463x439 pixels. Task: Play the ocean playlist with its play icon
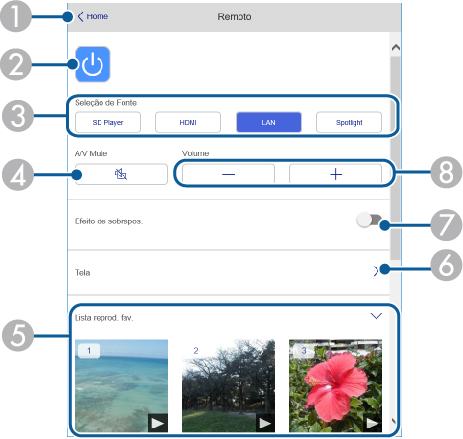click(x=158, y=423)
